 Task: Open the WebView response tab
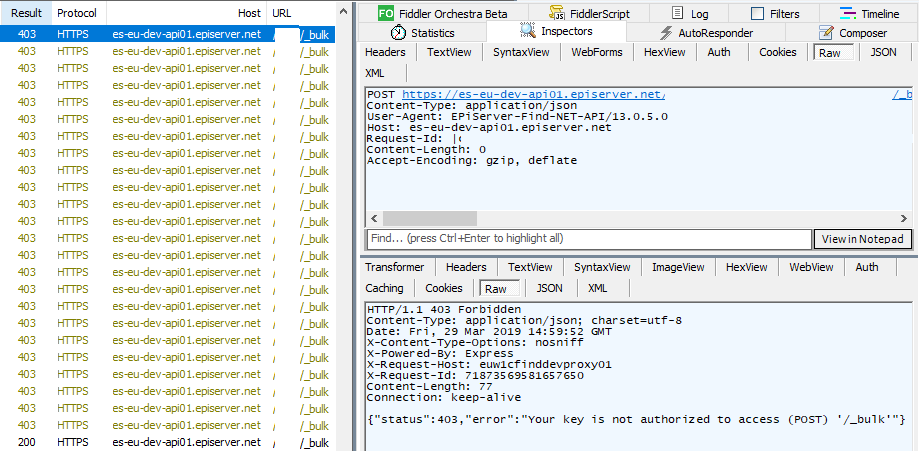811,267
